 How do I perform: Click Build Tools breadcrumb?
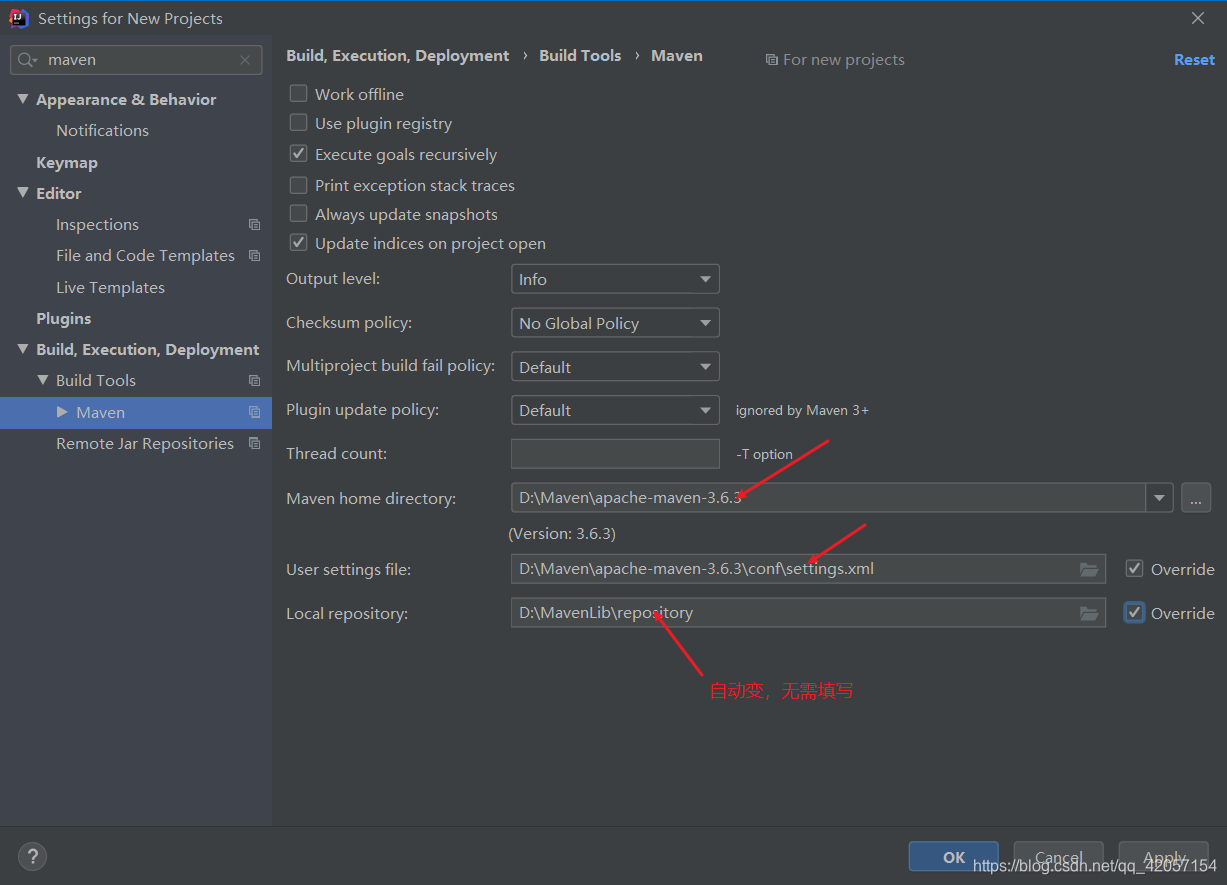pyautogui.click(x=580, y=56)
